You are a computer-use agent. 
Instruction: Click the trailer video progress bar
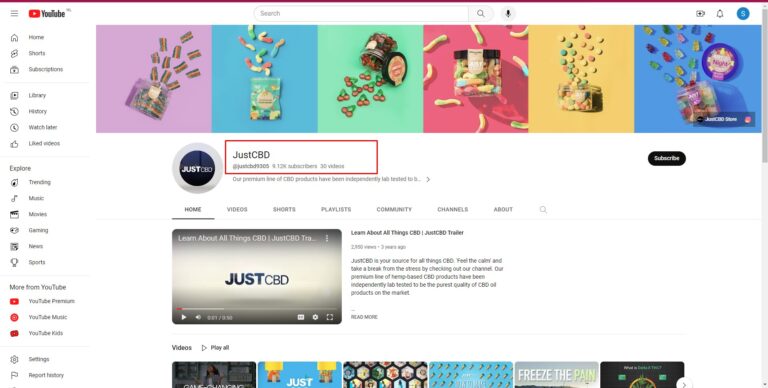pos(257,309)
